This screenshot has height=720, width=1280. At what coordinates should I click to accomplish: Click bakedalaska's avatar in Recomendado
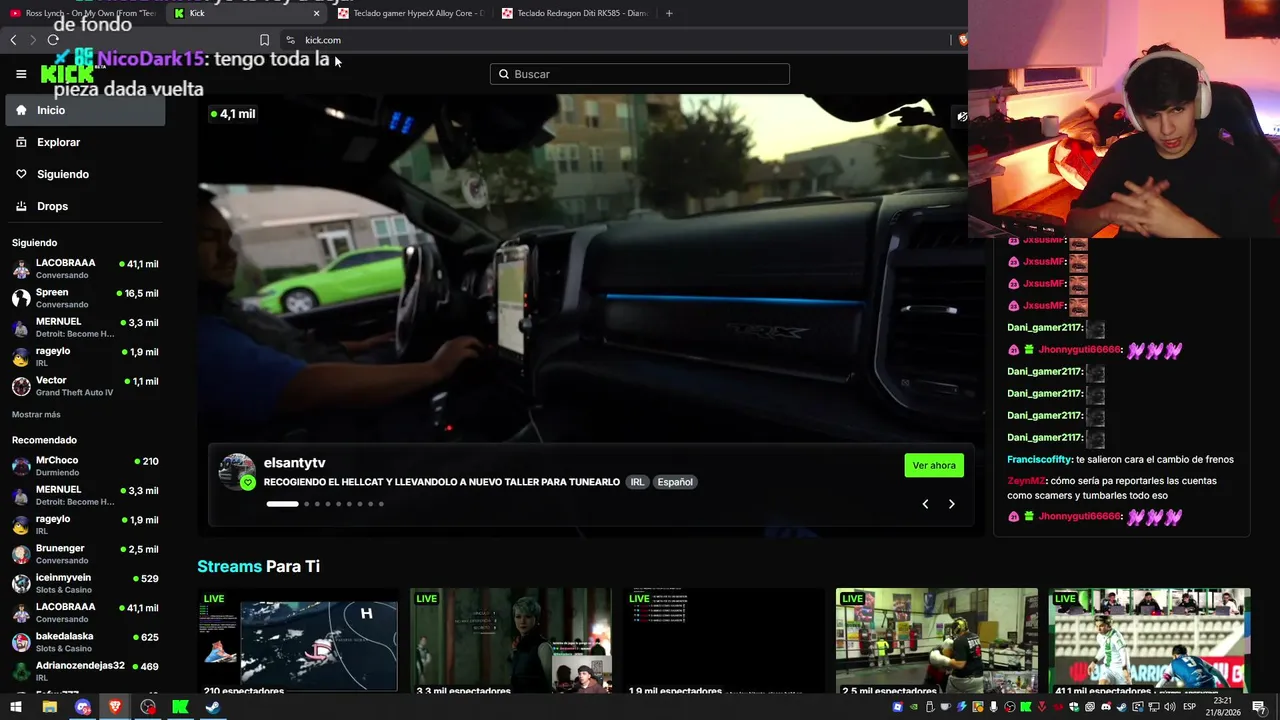(21, 642)
